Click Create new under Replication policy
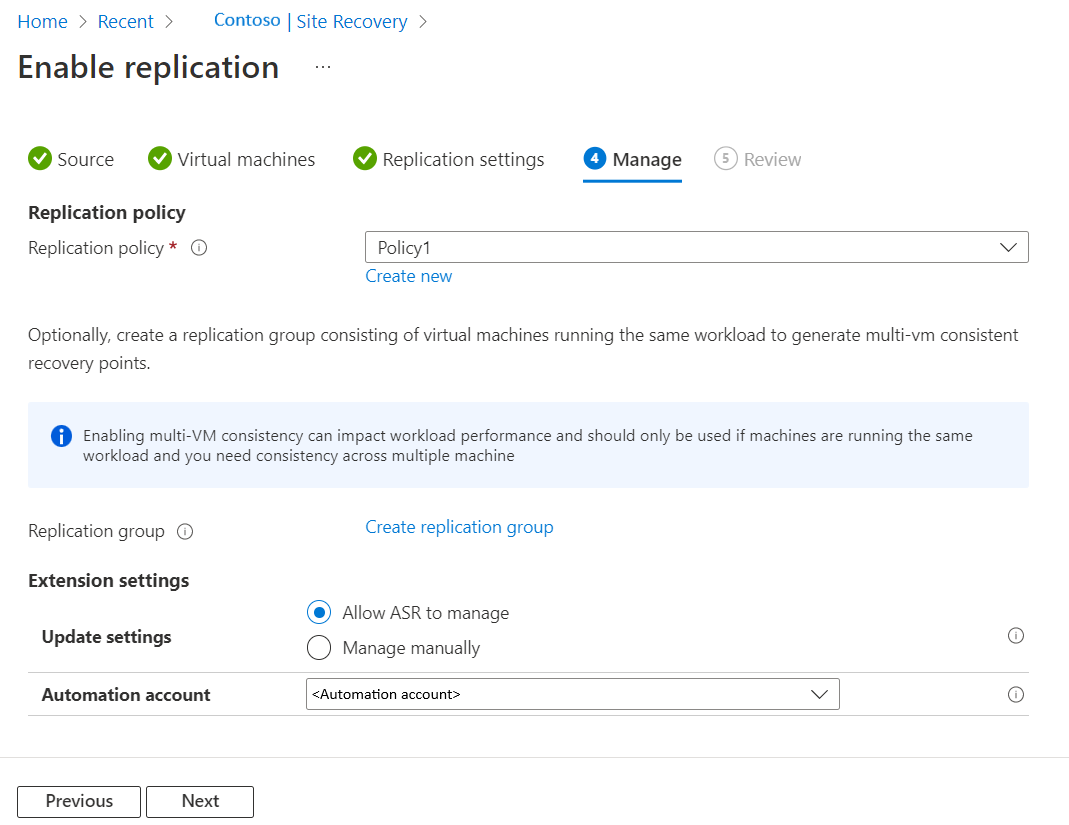1069x825 pixels. pyautogui.click(x=408, y=275)
